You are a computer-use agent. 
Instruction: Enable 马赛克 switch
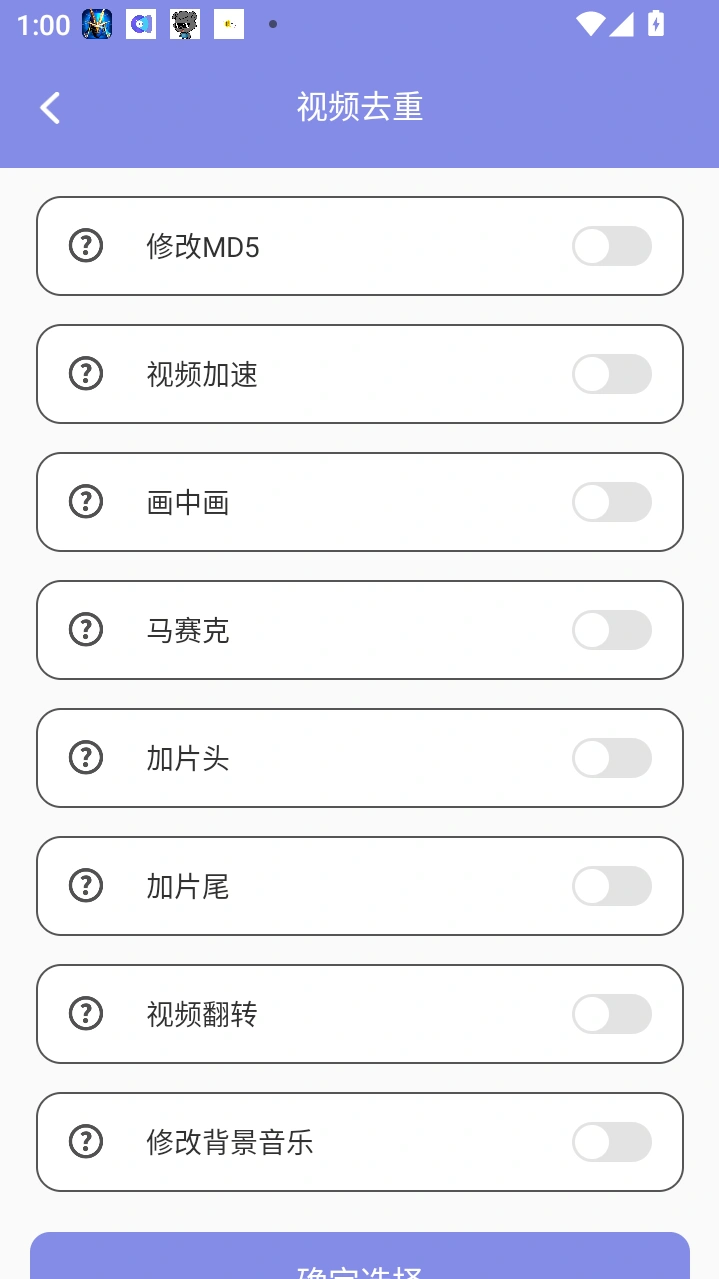coord(611,630)
